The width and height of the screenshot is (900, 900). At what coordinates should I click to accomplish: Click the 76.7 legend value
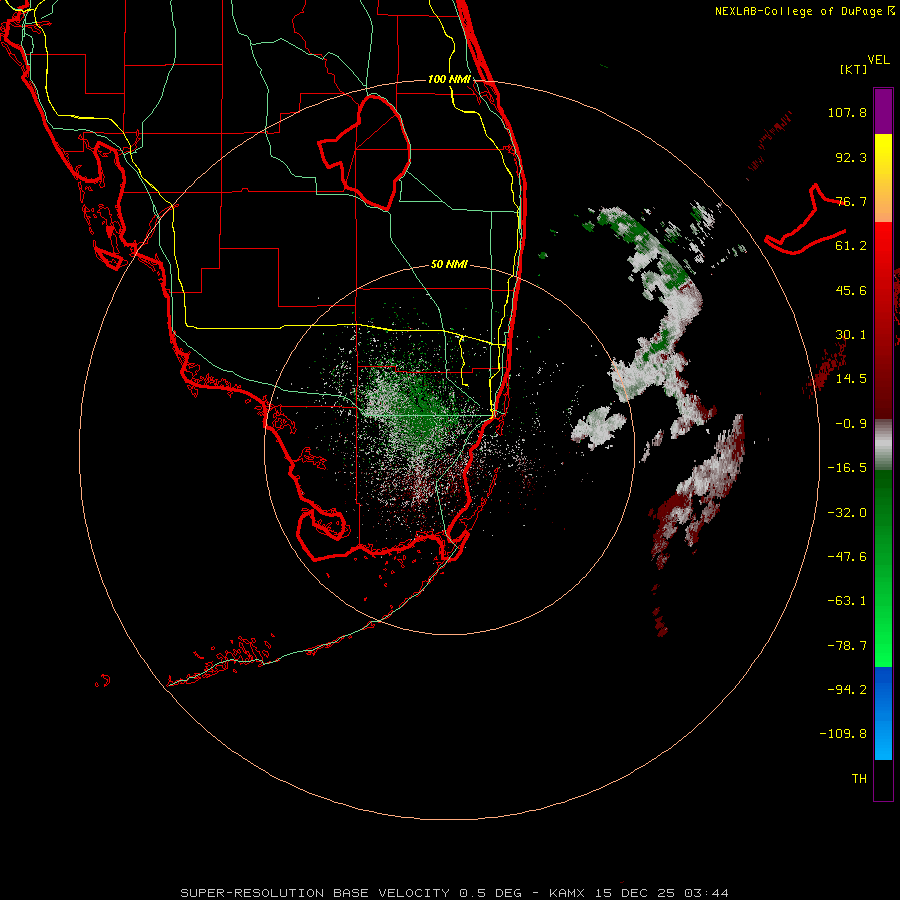point(851,201)
